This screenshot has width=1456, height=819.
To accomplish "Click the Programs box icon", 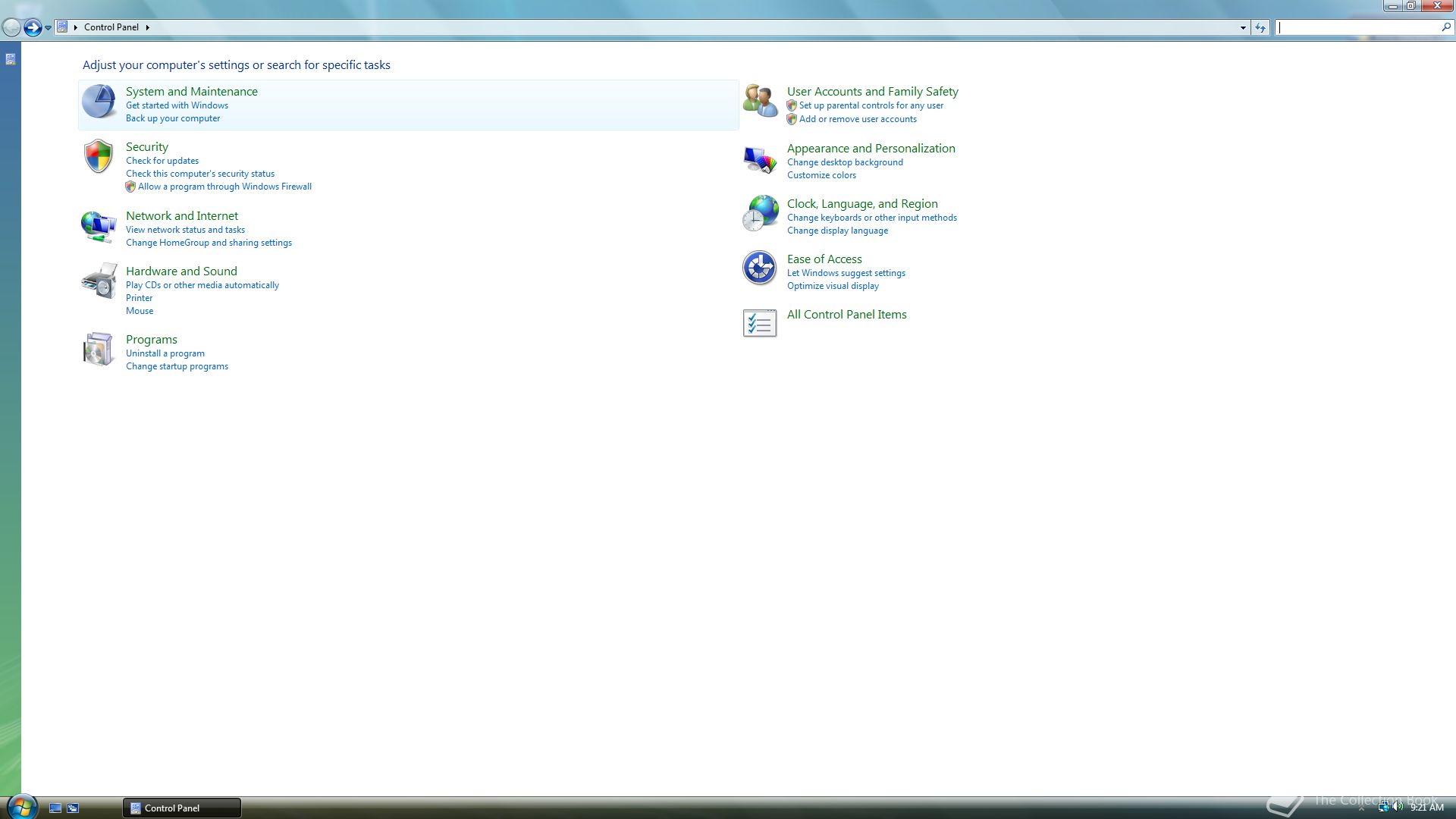I will pyautogui.click(x=99, y=350).
